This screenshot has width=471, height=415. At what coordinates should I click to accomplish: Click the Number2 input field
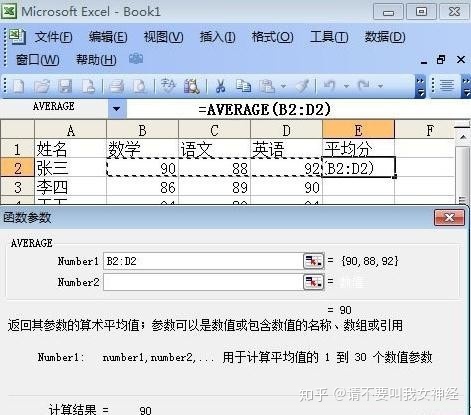(203, 282)
